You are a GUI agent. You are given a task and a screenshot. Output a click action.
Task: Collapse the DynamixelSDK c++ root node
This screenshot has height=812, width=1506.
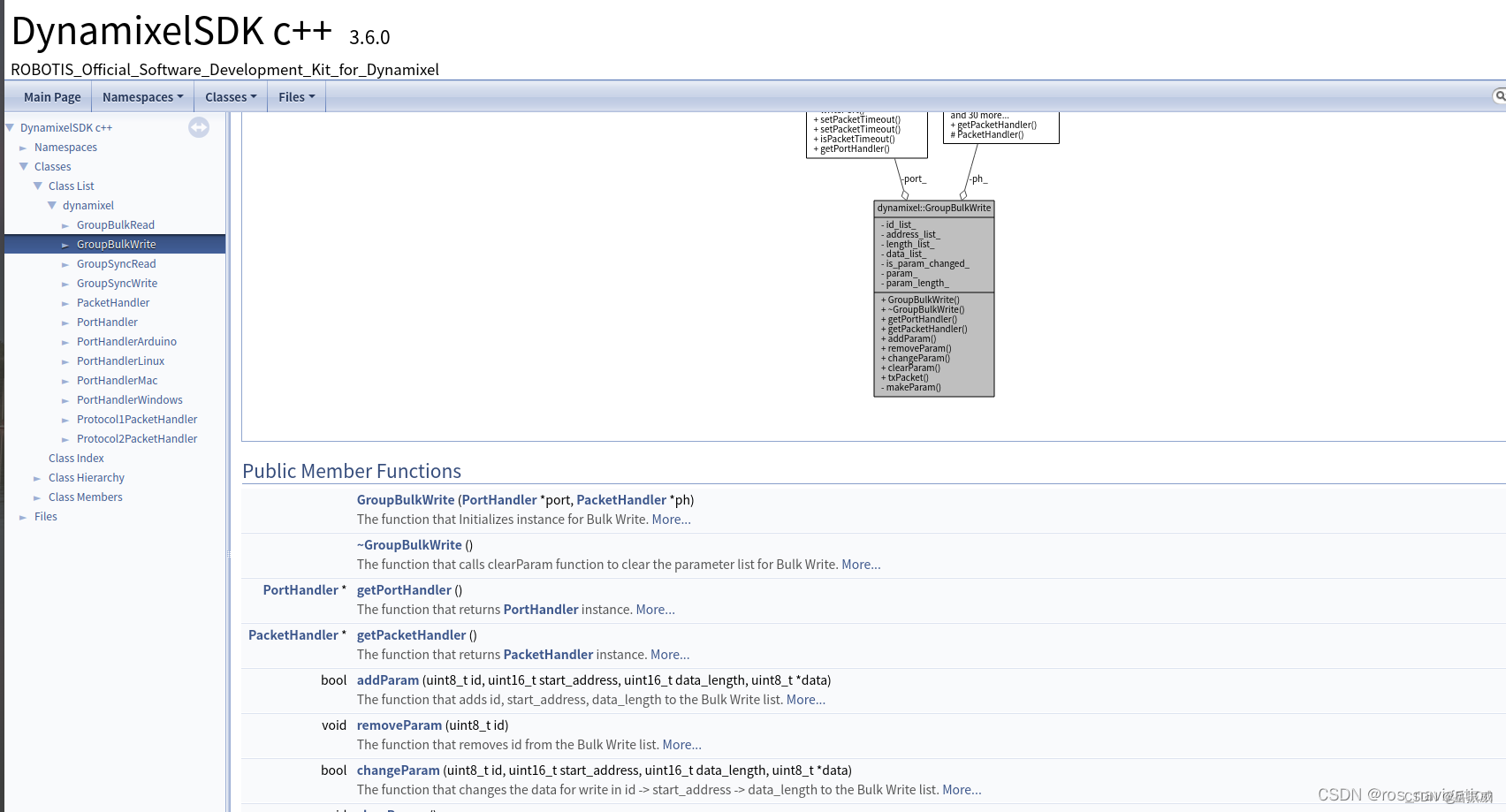pyautogui.click(x=10, y=128)
